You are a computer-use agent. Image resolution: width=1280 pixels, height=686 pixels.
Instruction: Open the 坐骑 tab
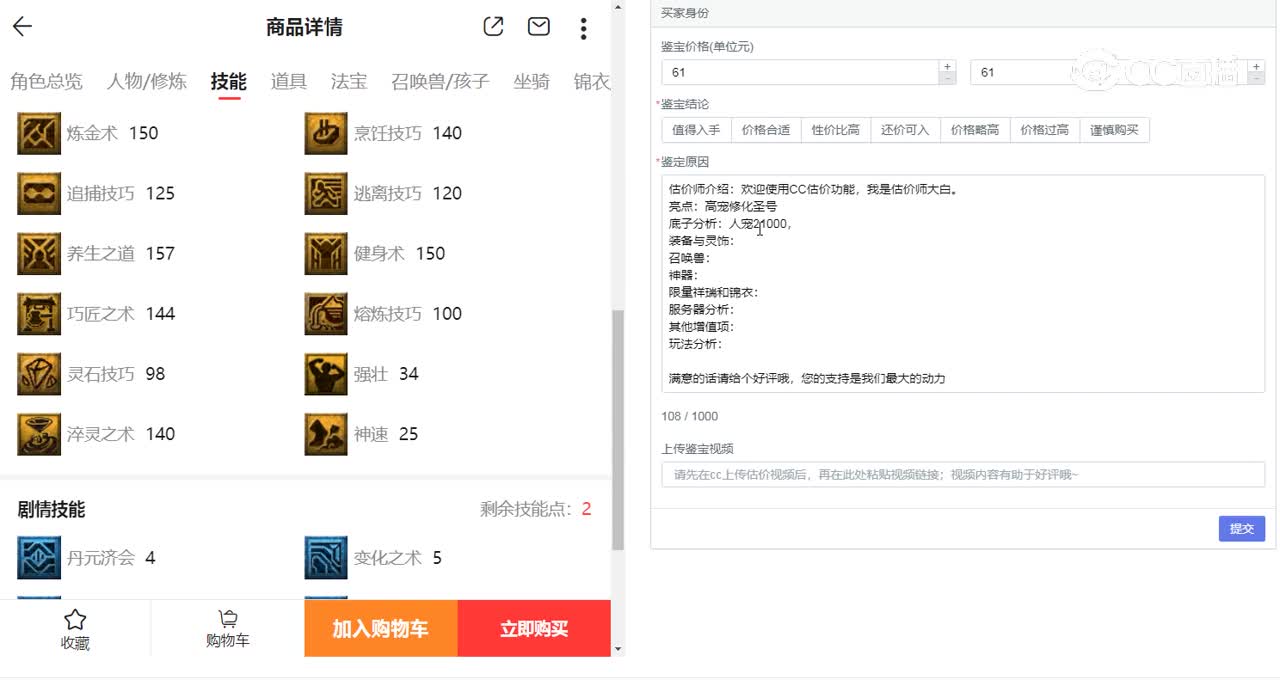[532, 82]
